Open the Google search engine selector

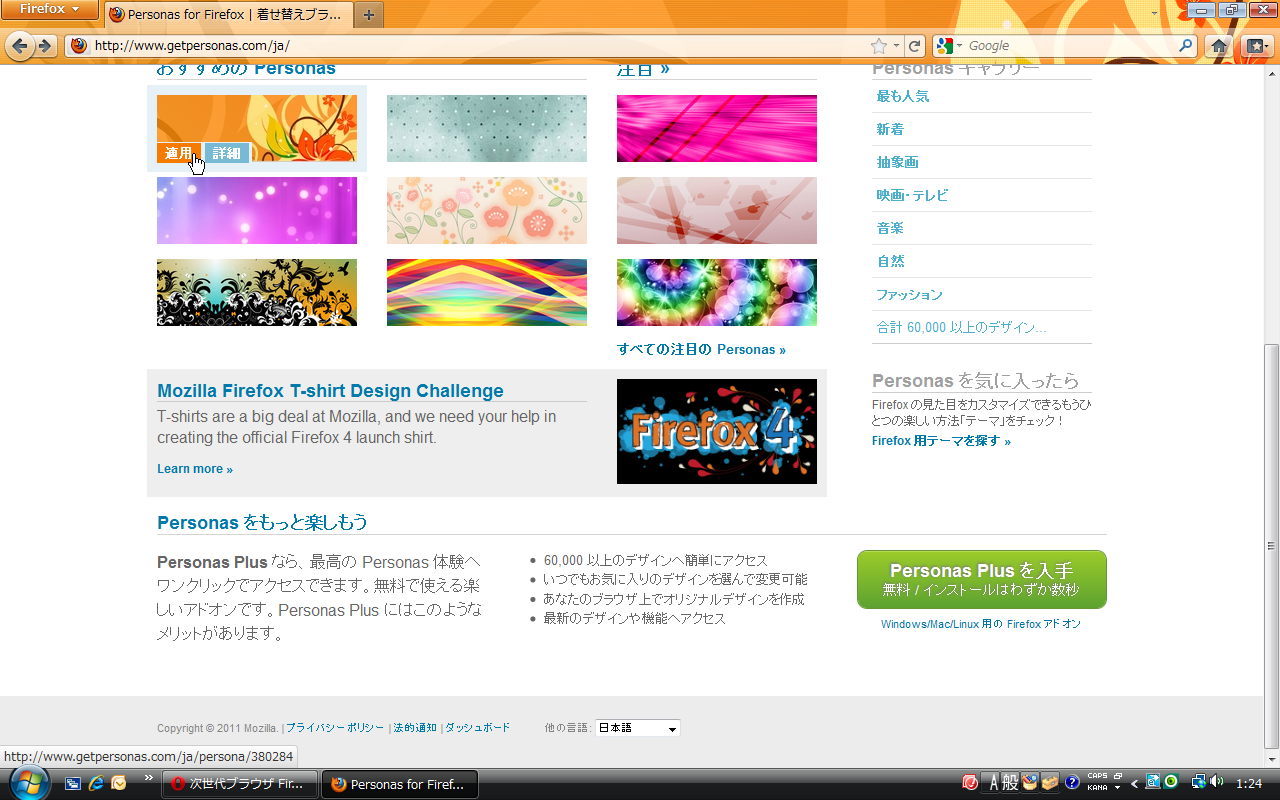point(949,46)
